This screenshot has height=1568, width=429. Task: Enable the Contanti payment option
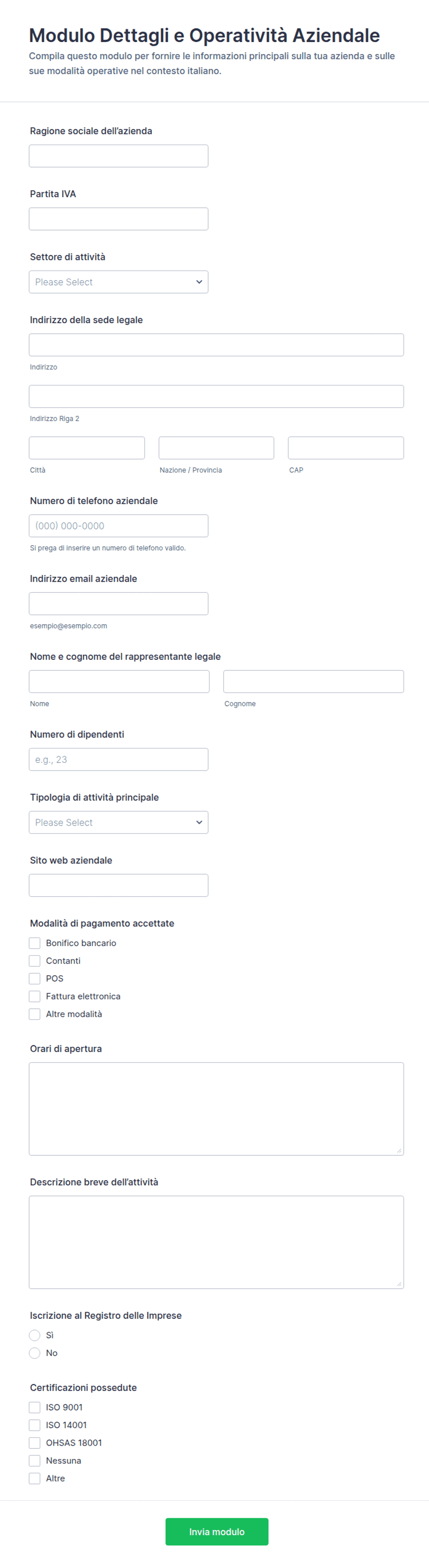click(35, 960)
